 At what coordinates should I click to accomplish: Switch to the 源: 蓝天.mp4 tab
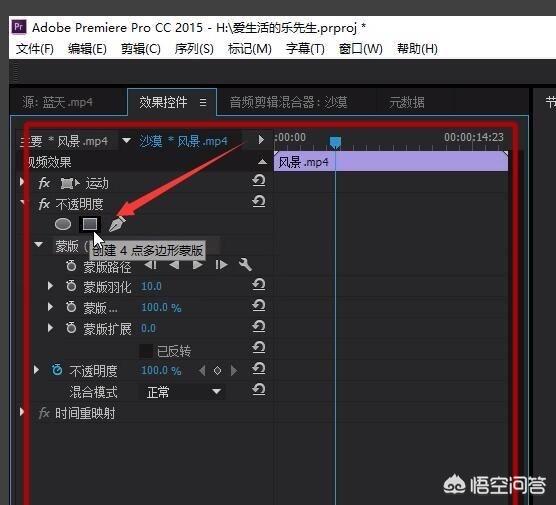[57, 102]
